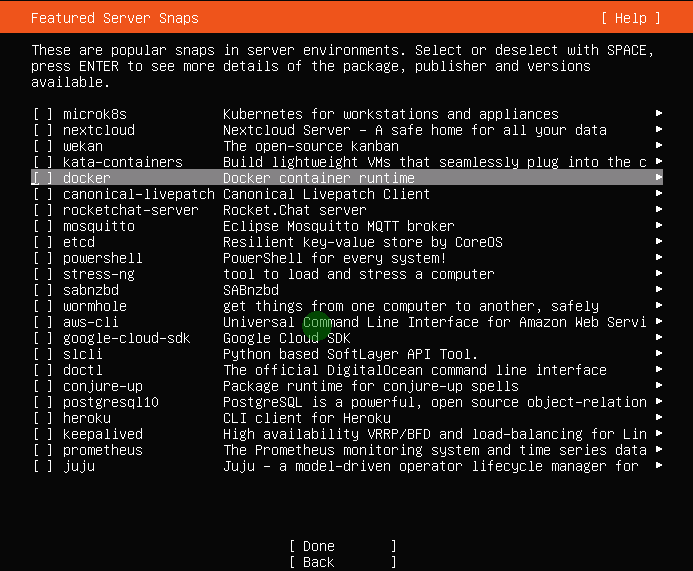Screen dimensions: 693x571
Task: Toggle the postgresql10 snap checkbox
Action: [x=43, y=402]
